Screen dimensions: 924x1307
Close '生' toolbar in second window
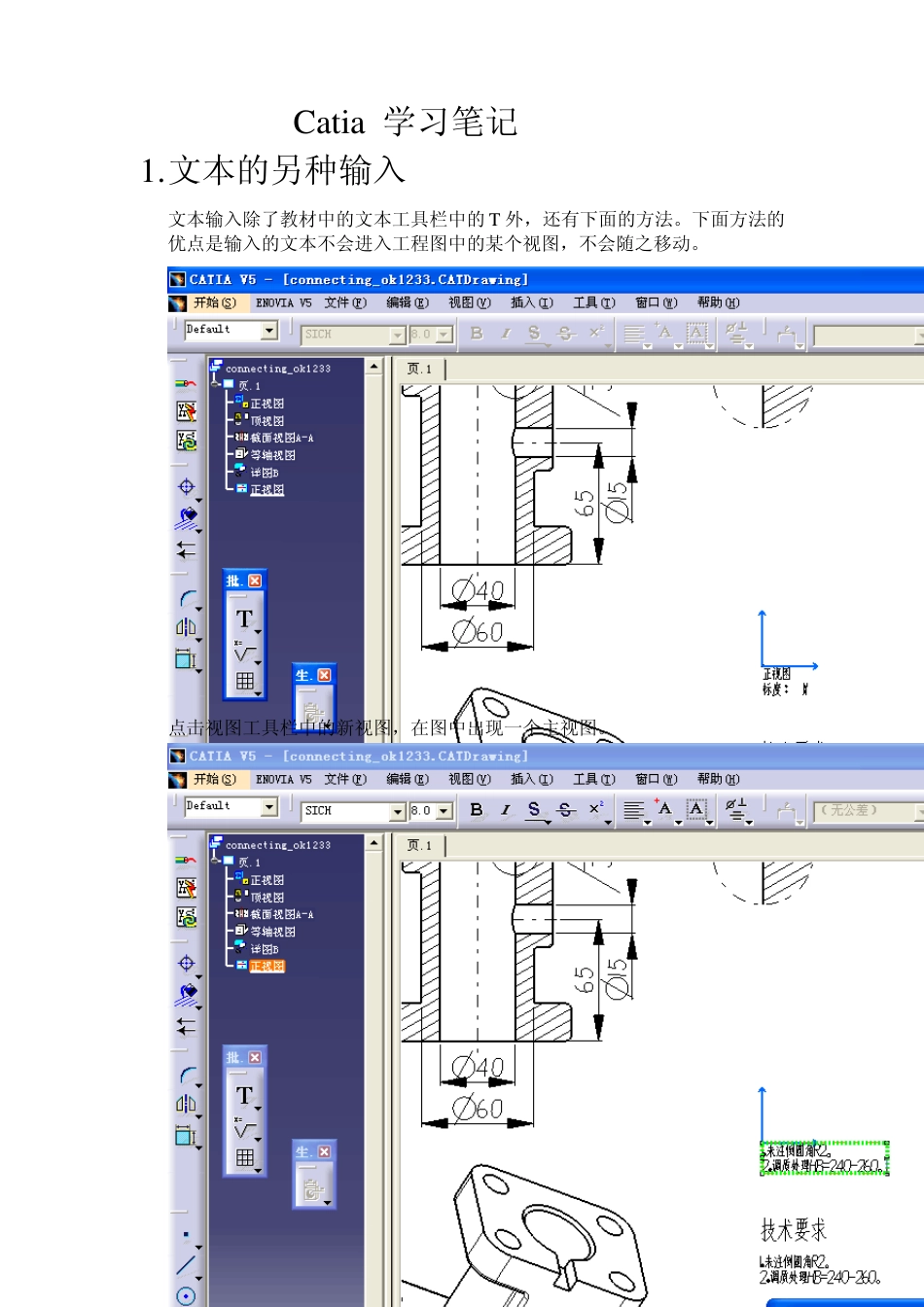[x=324, y=1151]
